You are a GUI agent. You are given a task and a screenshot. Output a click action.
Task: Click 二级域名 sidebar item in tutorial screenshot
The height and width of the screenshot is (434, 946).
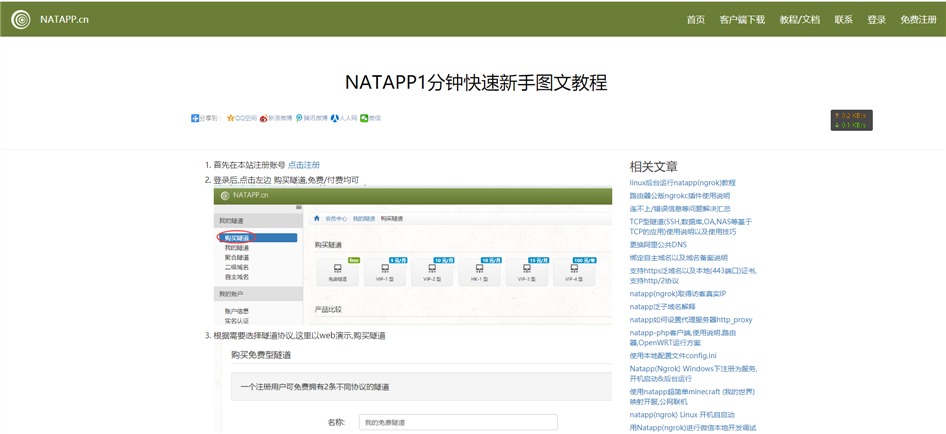236,267
